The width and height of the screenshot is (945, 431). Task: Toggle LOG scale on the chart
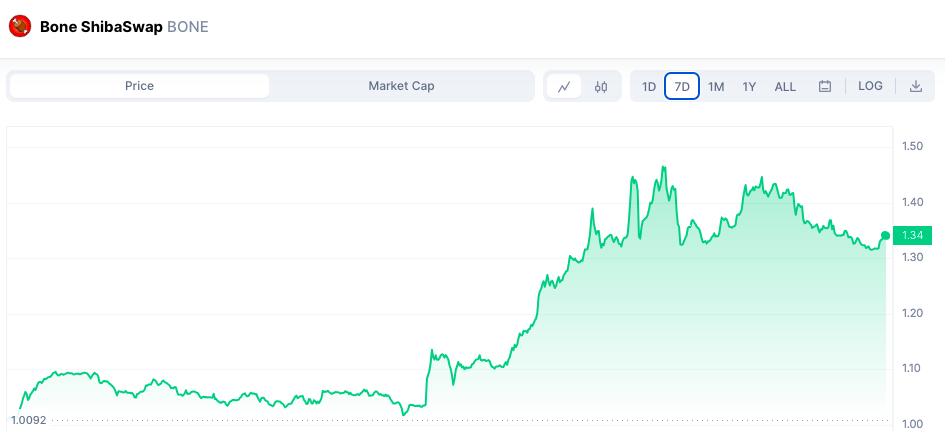pyautogui.click(x=870, y=86)
